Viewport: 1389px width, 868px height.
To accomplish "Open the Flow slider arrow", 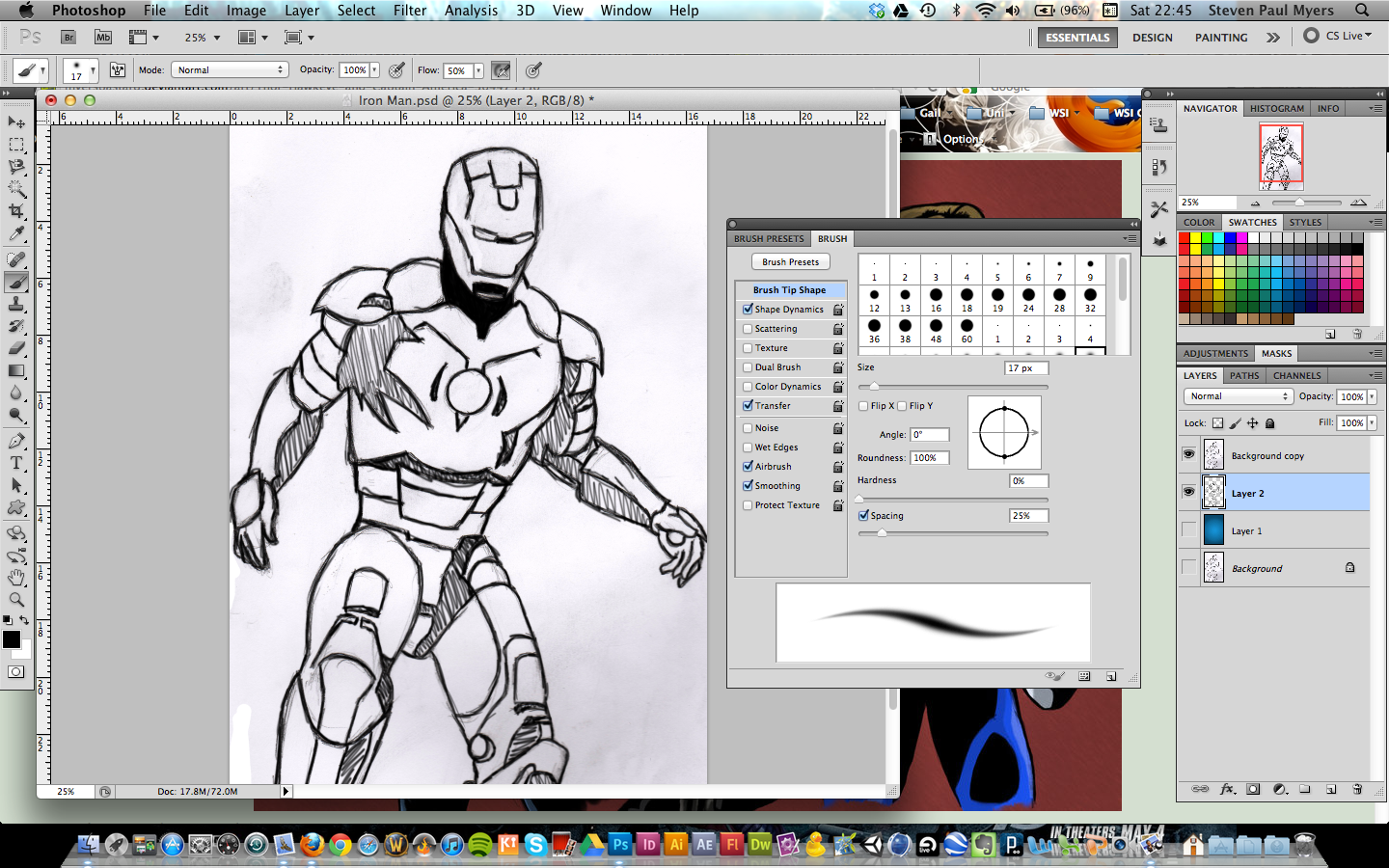I will [478, 70].
